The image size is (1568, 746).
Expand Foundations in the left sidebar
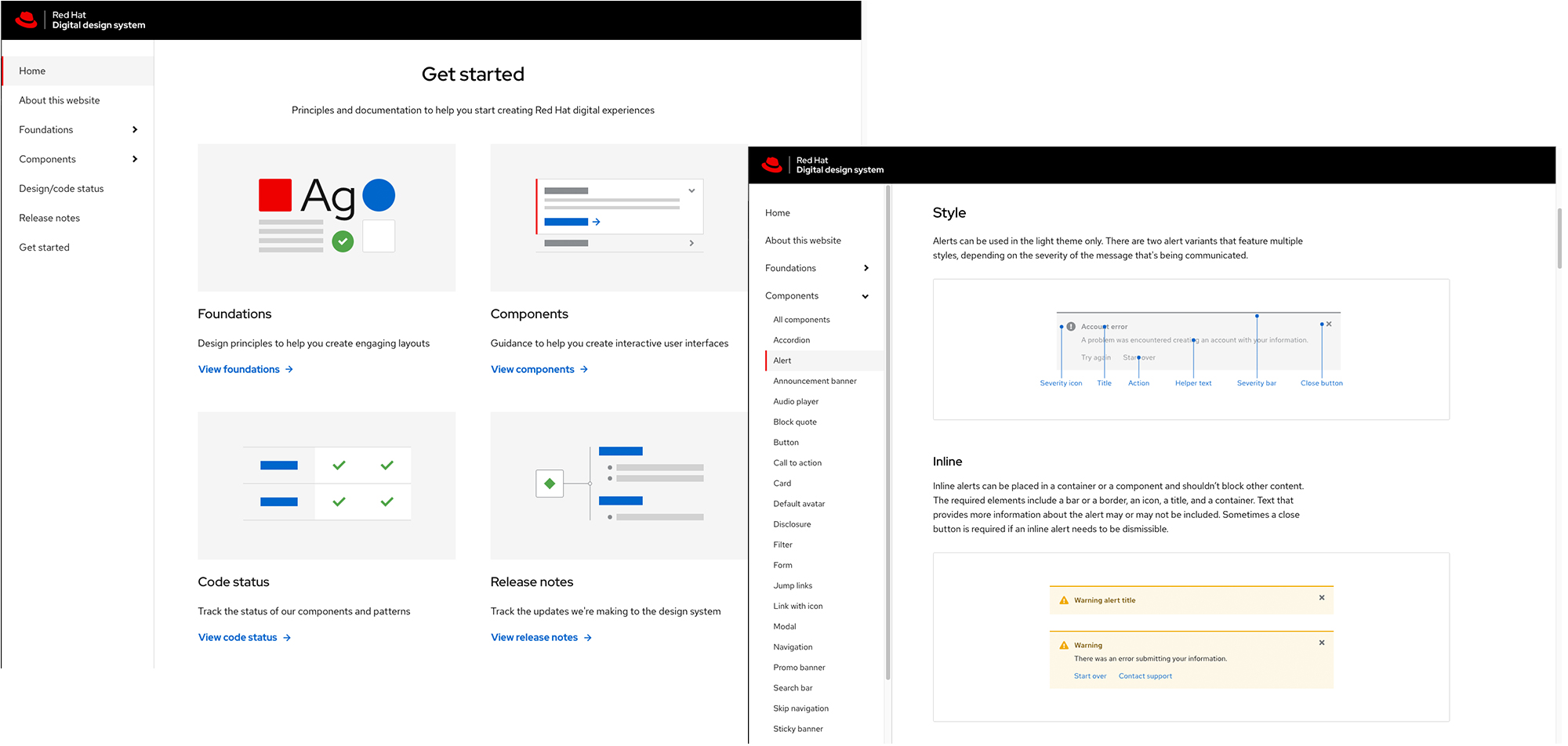click(x=135, y=130)
